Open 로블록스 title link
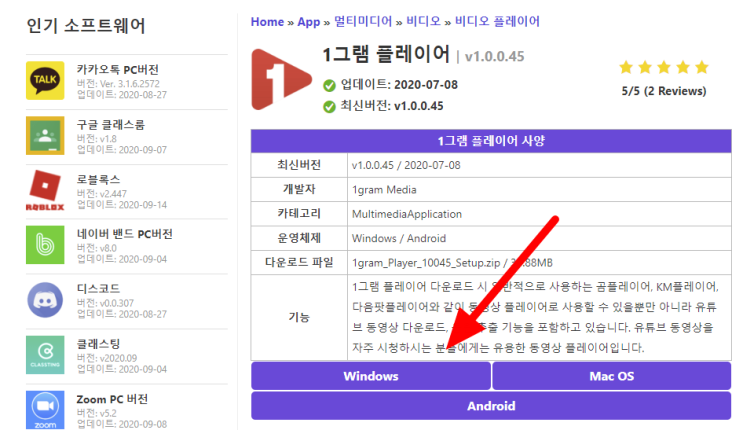Image resolution: width=743 pixels, height=430 pixels. point(99,180)
